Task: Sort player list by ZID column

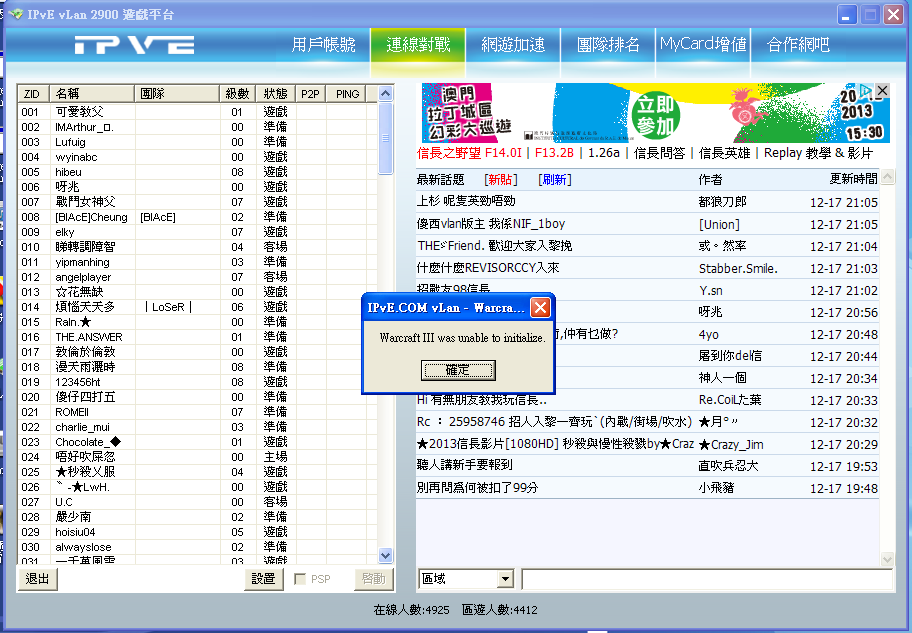Action: (34, 94)
